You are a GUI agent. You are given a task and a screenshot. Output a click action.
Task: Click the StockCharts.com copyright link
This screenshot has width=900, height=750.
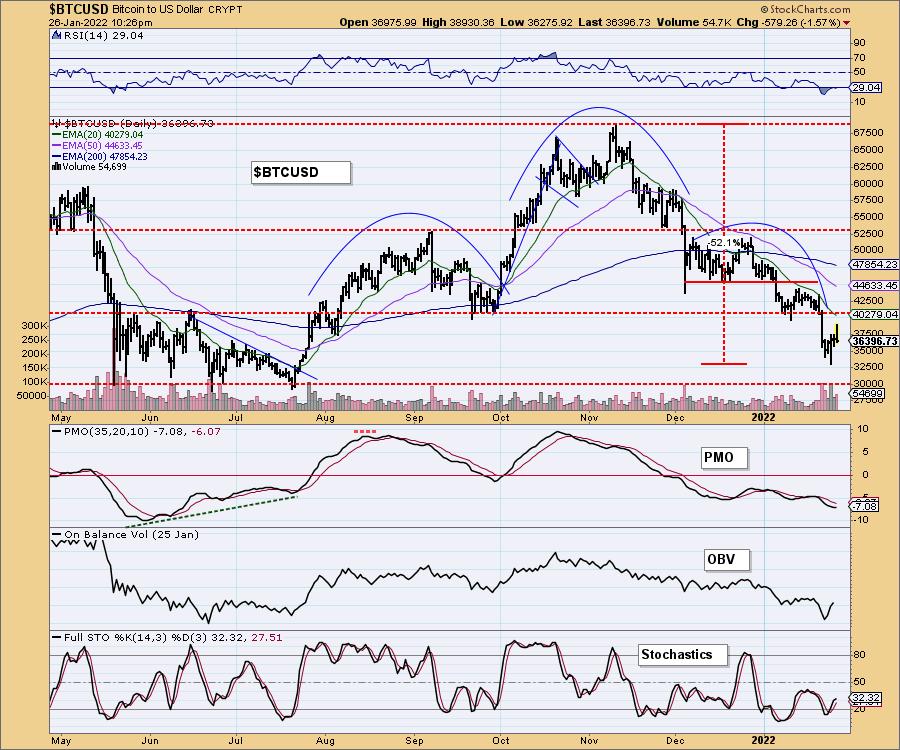tap(805, 9)
